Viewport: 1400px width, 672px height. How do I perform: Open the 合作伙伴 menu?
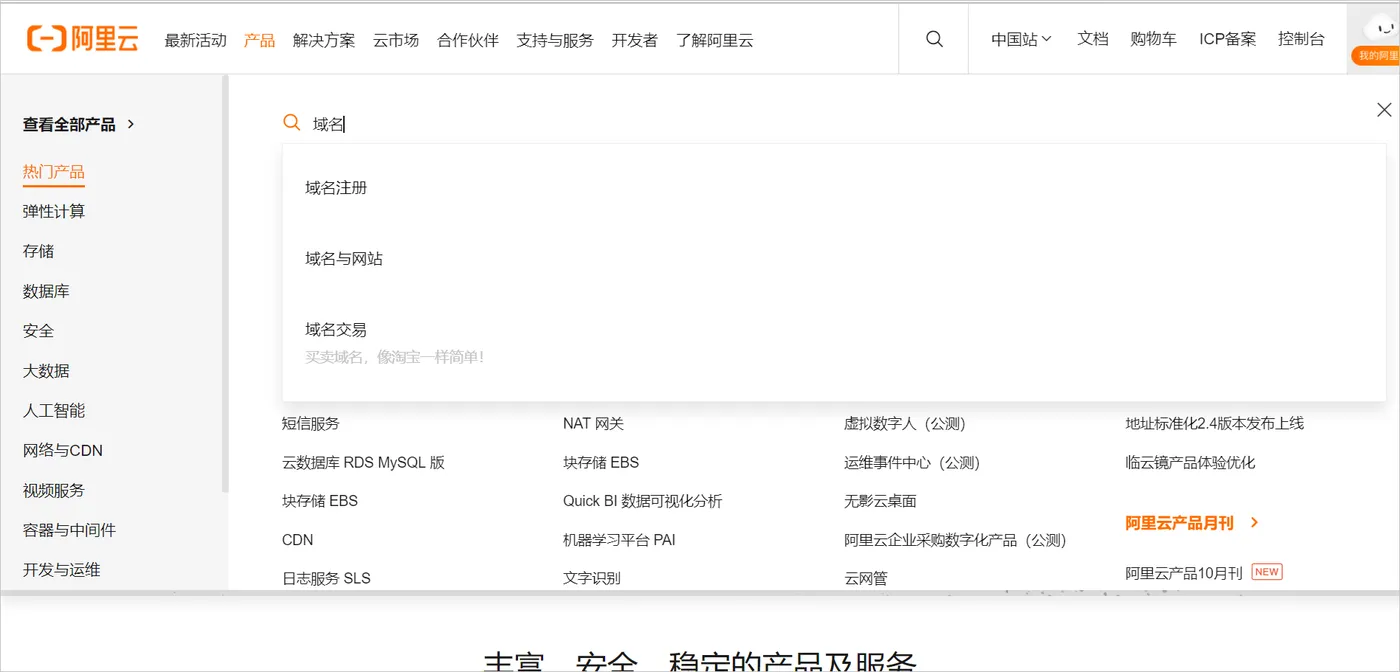point(468,40)
